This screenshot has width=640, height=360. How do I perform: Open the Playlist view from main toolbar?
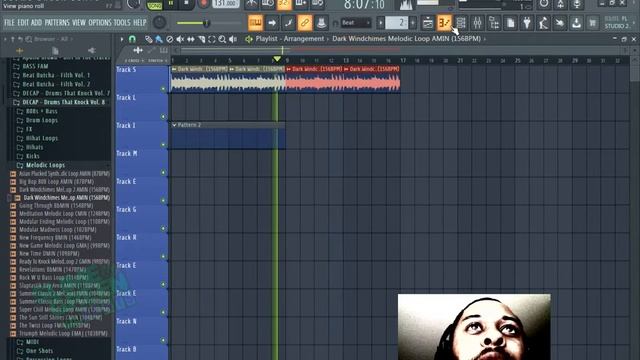tap(428, 23)
